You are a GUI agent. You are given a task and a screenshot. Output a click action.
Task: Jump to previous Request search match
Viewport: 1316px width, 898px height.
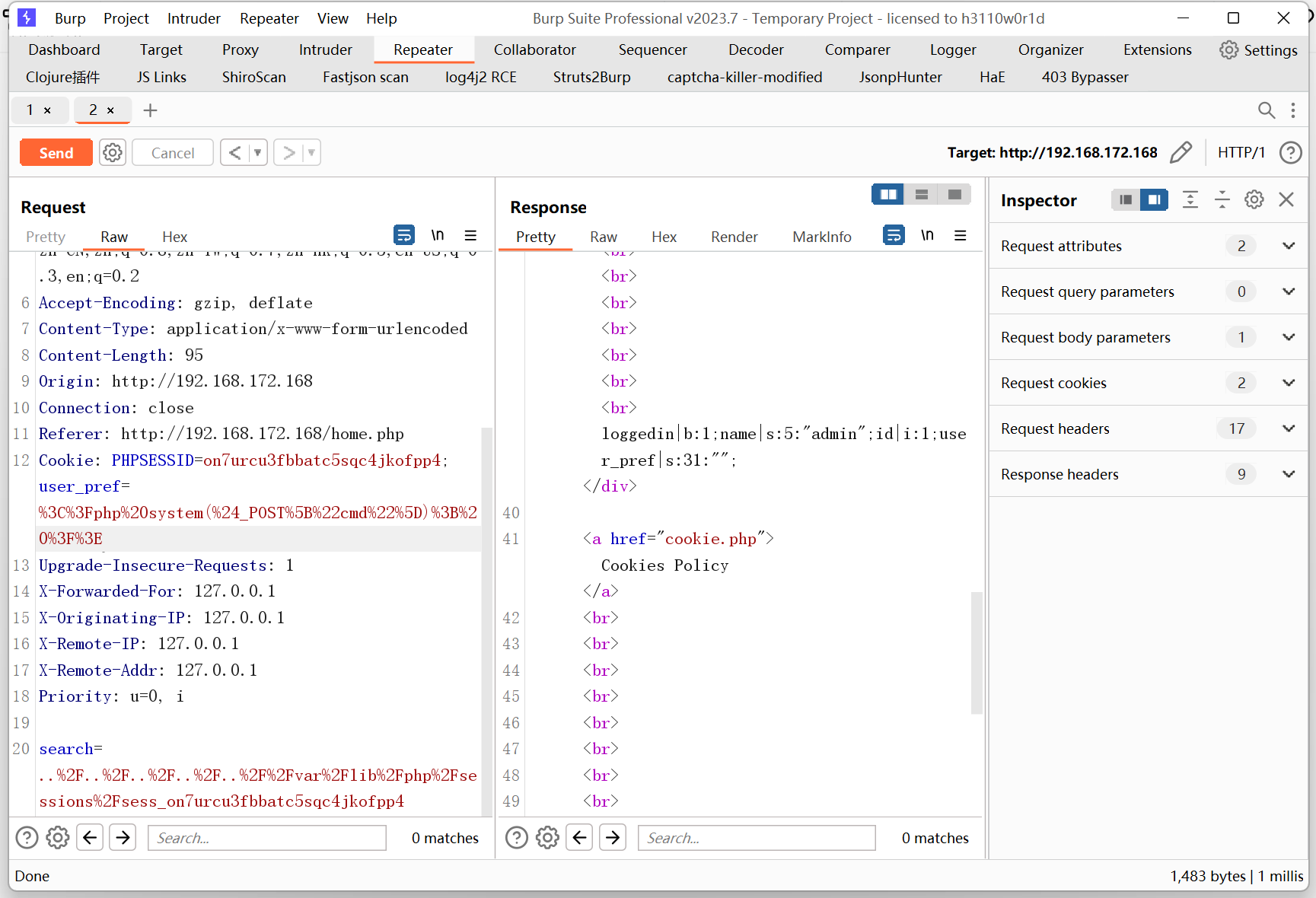coord(90,838)
